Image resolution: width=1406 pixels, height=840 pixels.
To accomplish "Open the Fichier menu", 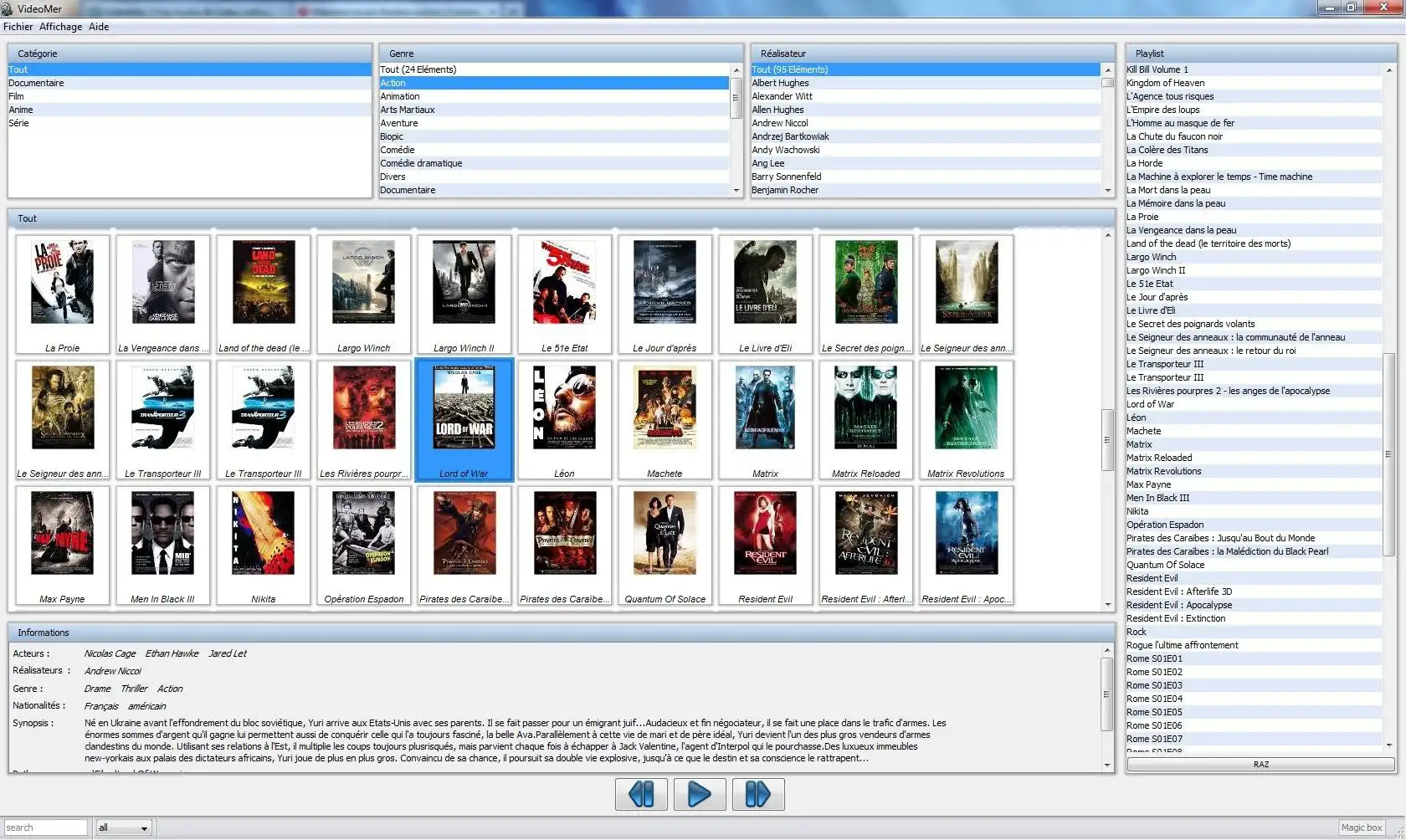I will (18, 27).
